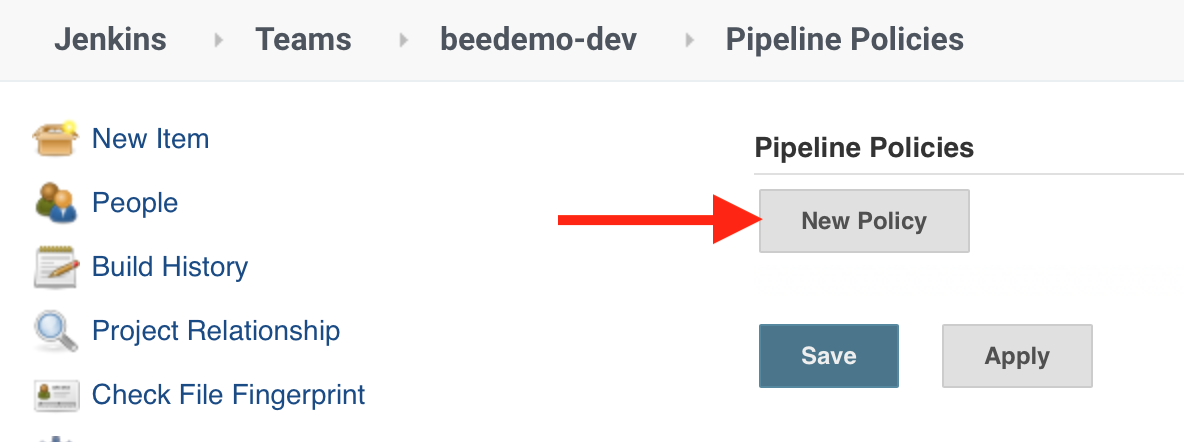1184x442 pixels.
Task: Navigate to beedemo-dev breadcrumb
Action: coord(538,39)
